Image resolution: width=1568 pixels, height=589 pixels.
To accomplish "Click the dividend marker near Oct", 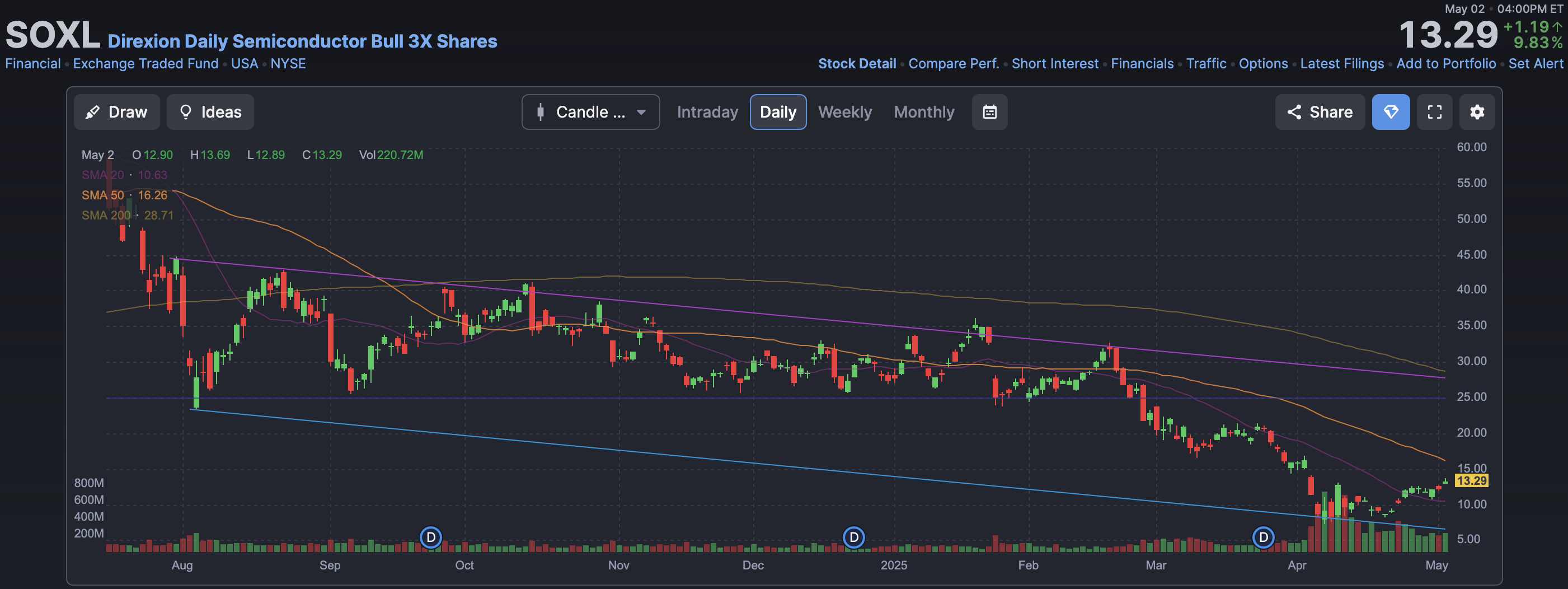I will (431, 537).
